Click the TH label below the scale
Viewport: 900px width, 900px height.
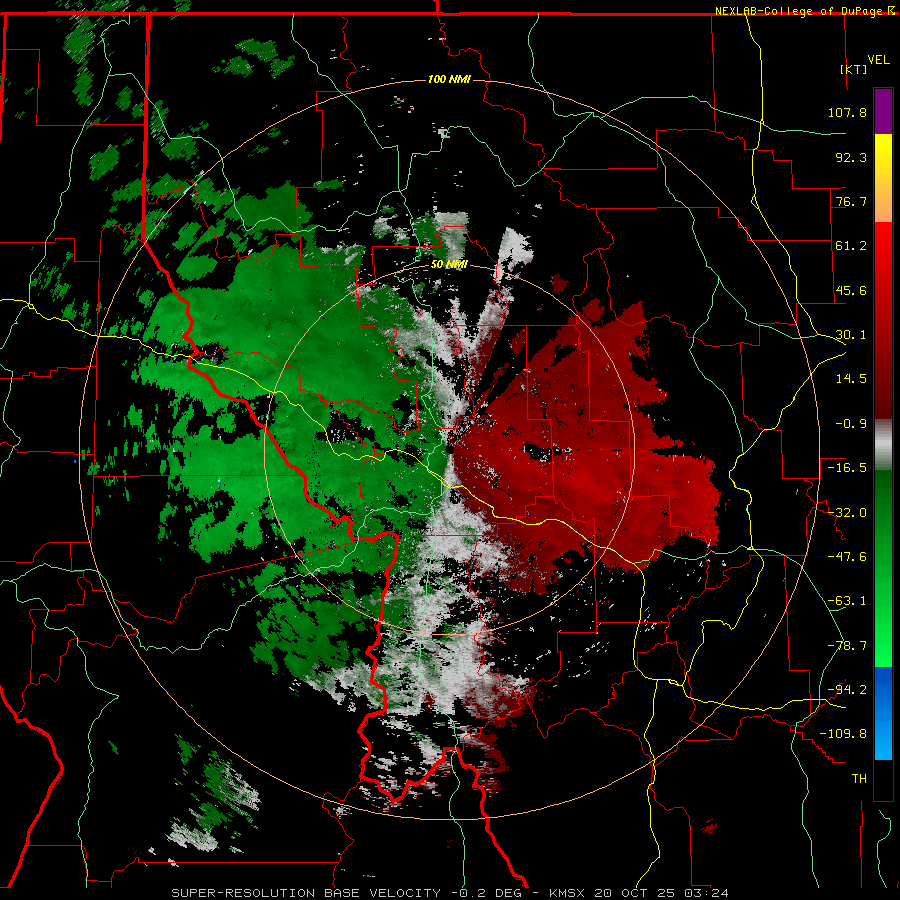[x=859, y=779]
